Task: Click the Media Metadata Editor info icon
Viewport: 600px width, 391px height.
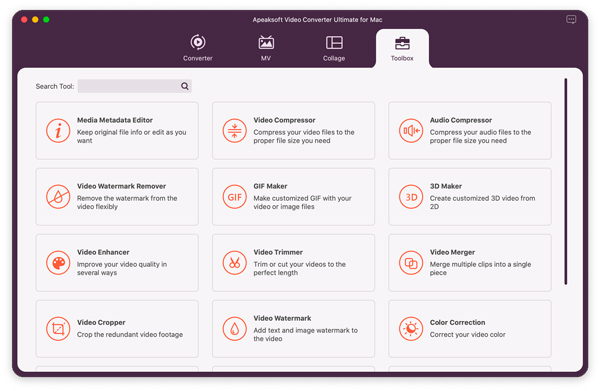Action: [x=58, y=131]
